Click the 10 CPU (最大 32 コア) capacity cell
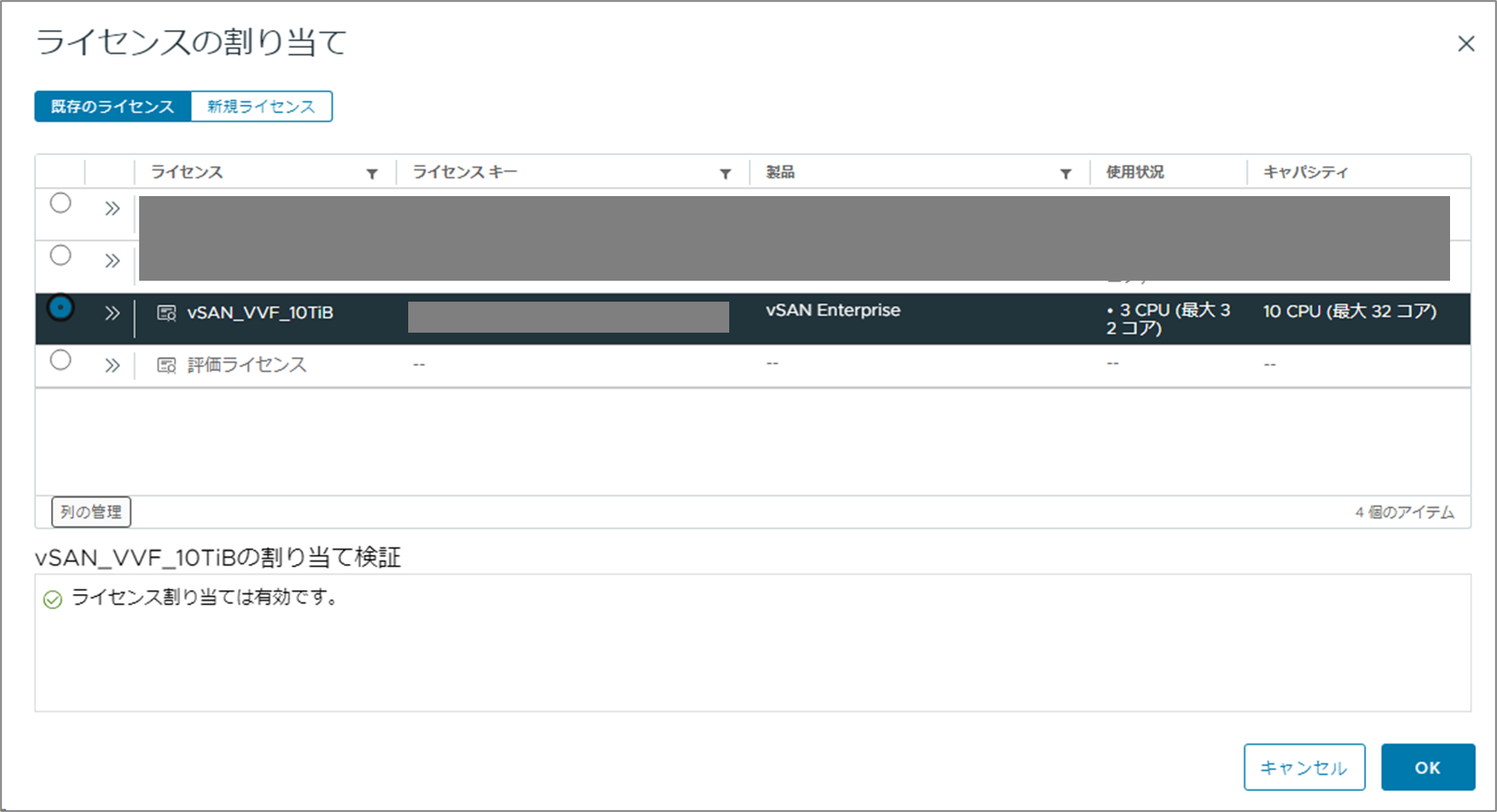This screenshot has width=1497, height=812. coord(1350,312)
